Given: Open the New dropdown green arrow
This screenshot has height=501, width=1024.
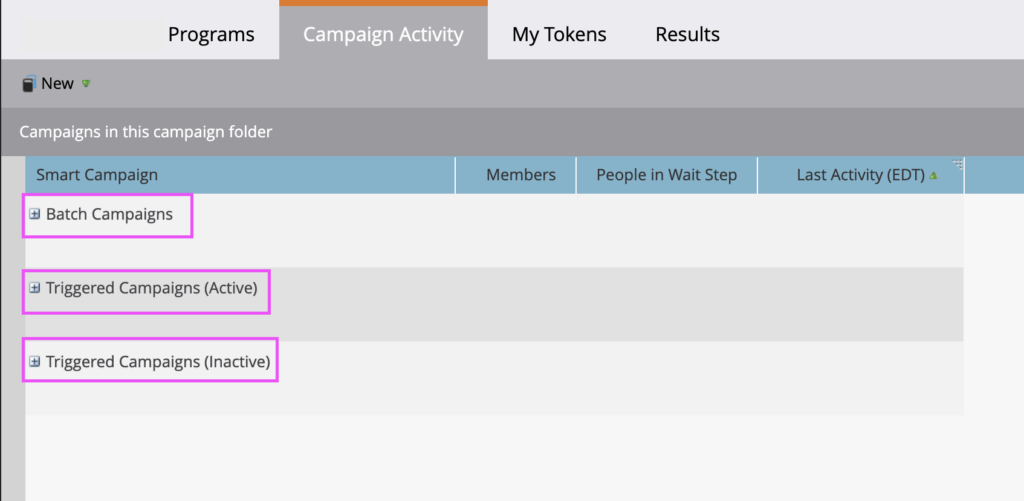Looking at the screenshot, I should tap(86, 84).
